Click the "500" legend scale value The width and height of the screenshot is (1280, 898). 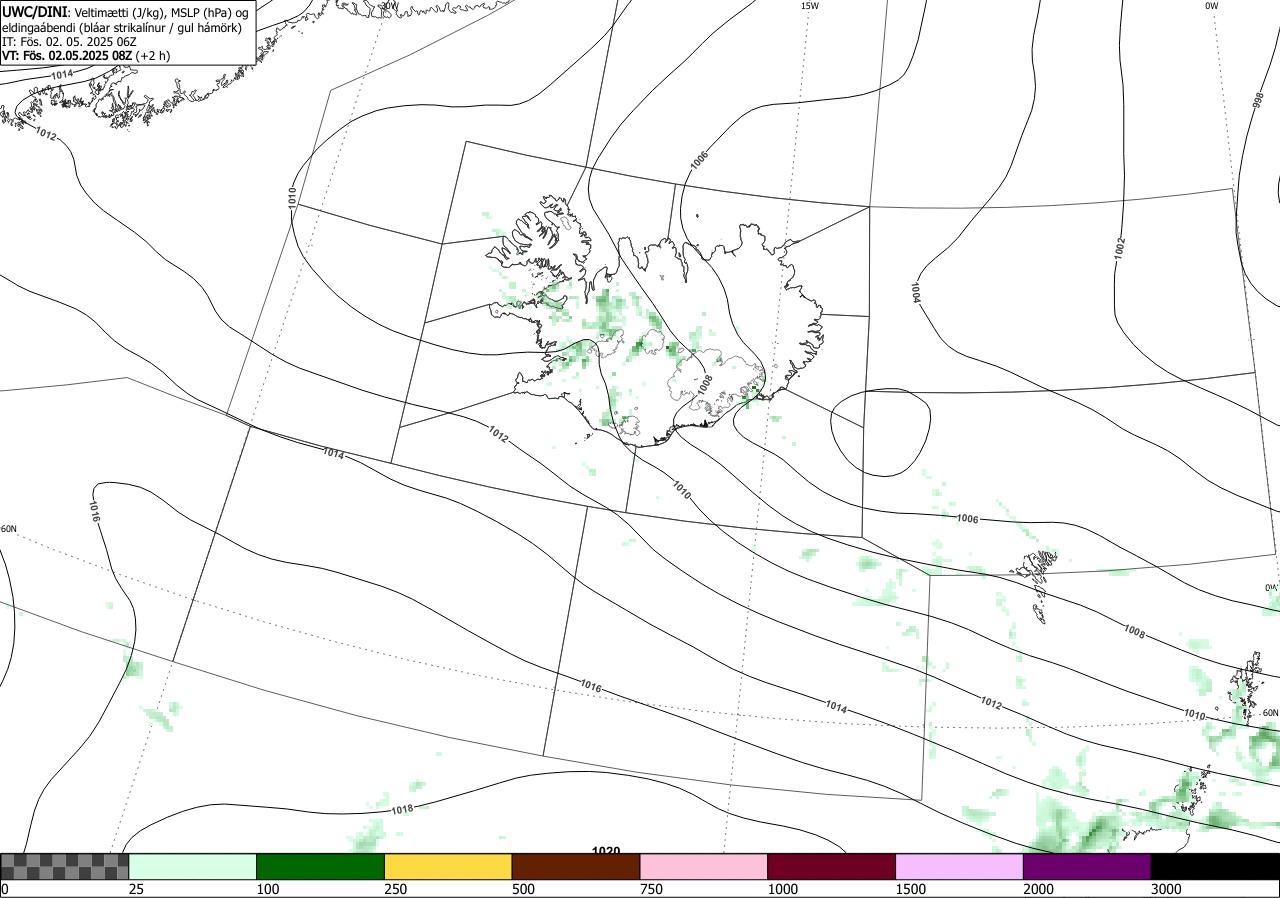523,889
